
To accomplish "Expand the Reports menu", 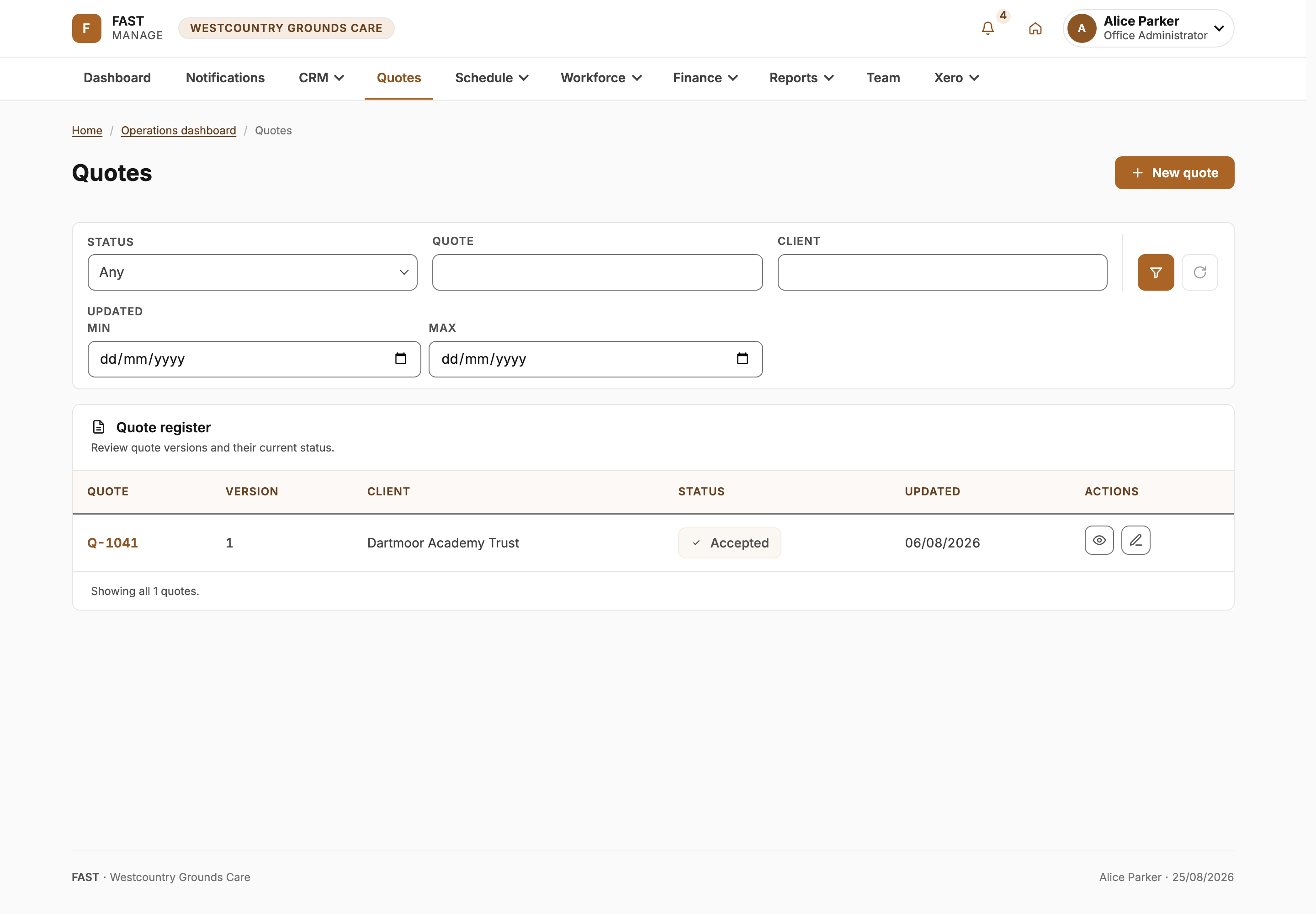I will pos(801,78).
